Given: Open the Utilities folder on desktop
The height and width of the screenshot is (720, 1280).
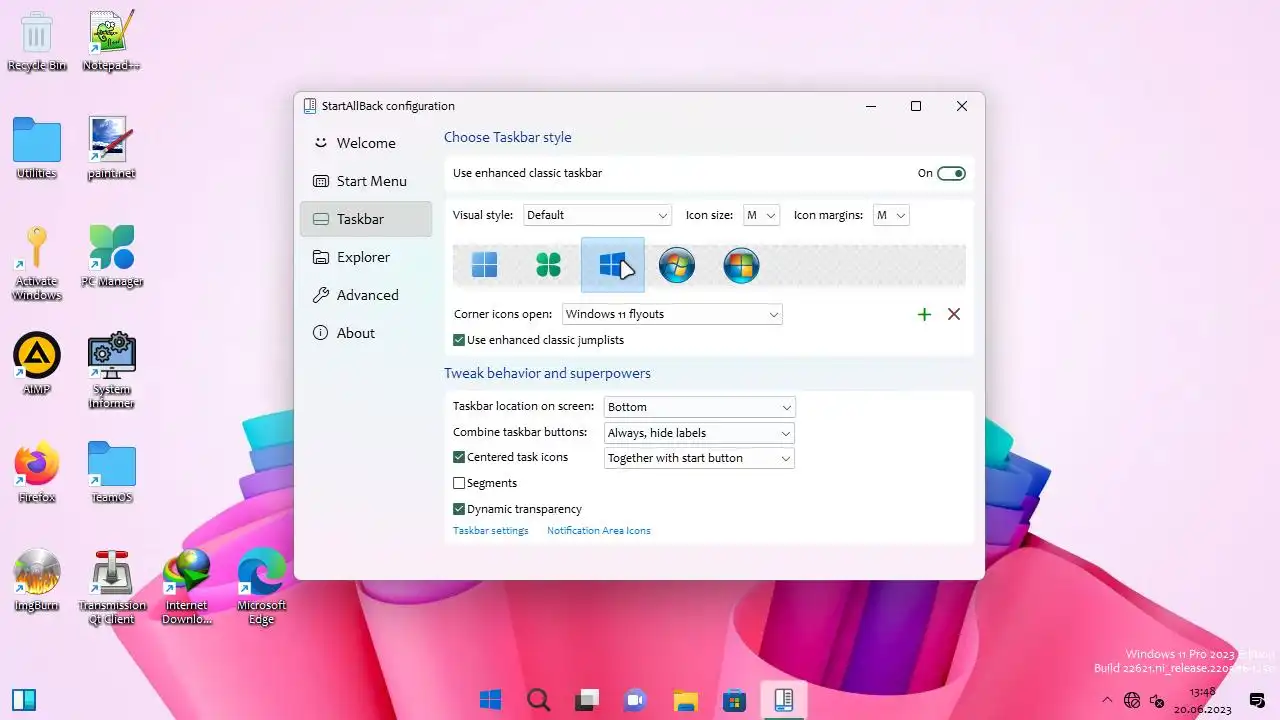Looking at the screenshot, I should click(x=37, y=148).
